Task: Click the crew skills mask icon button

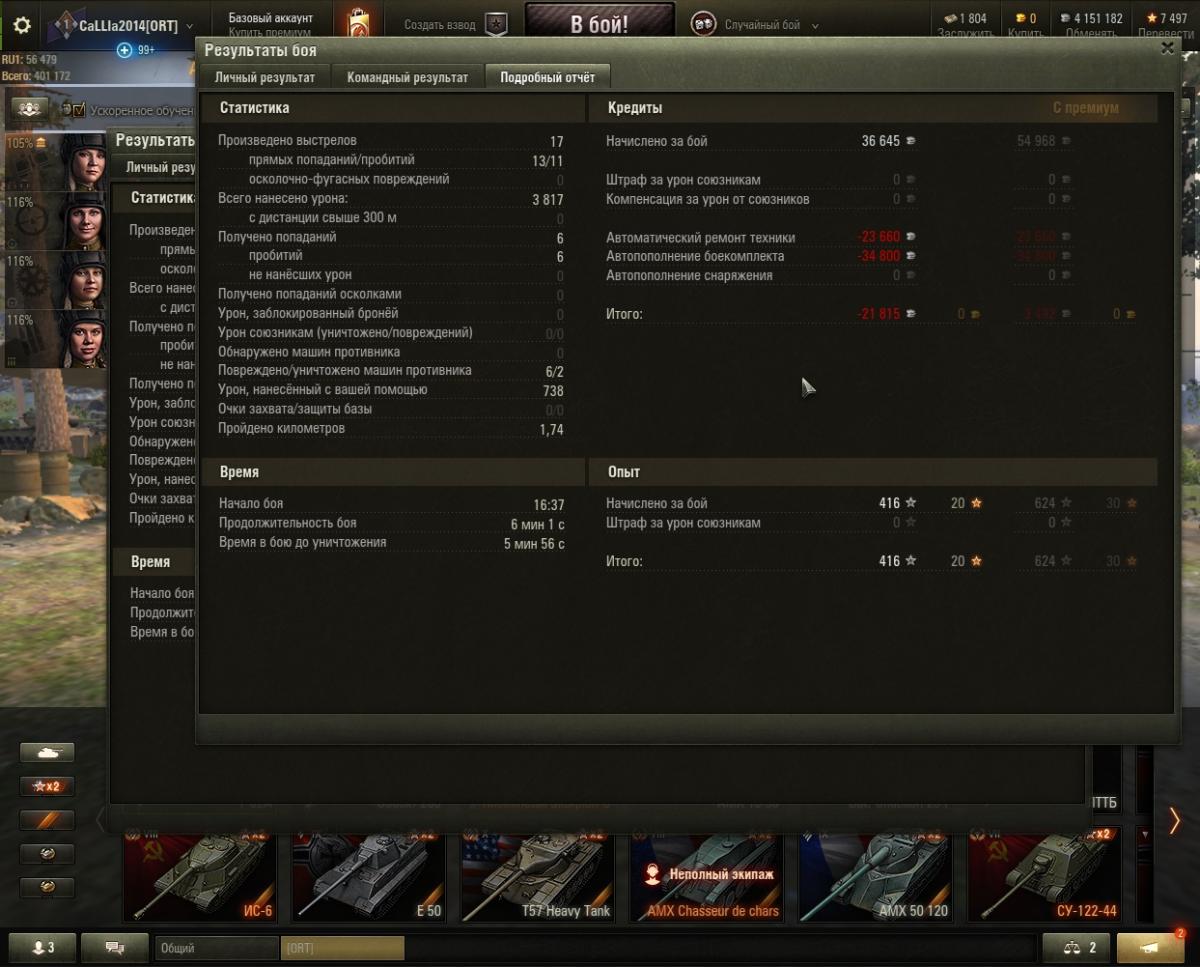Action: coord(28,108)
